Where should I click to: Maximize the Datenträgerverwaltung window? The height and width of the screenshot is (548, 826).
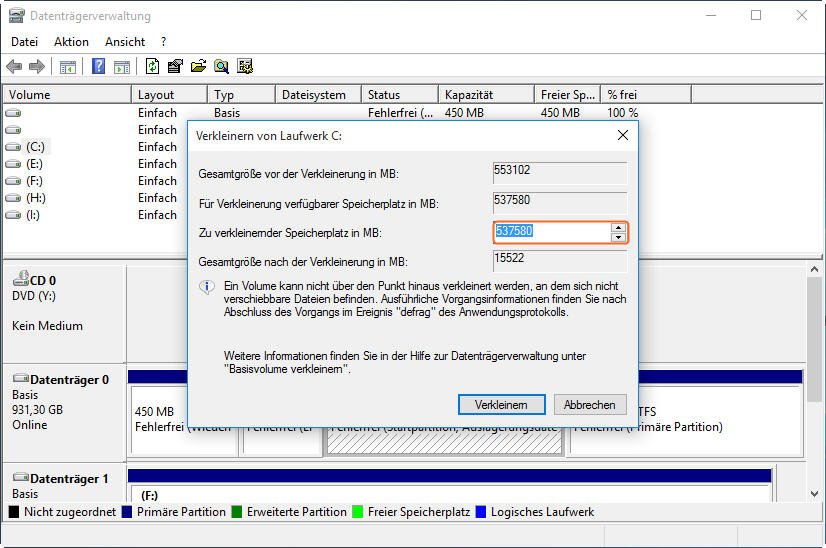756,15
